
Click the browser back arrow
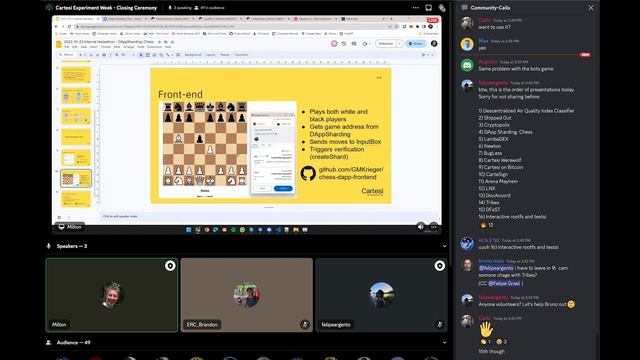point(56,27)
